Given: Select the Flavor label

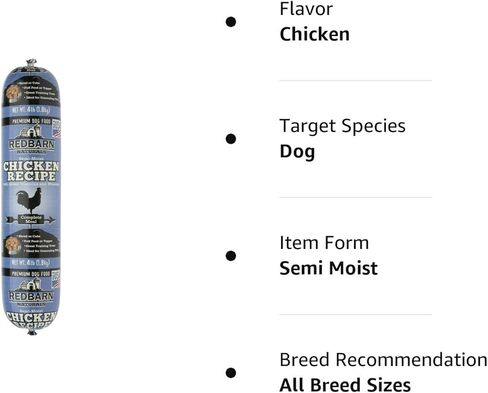Looking at the screenshot, I should (306, 9).
